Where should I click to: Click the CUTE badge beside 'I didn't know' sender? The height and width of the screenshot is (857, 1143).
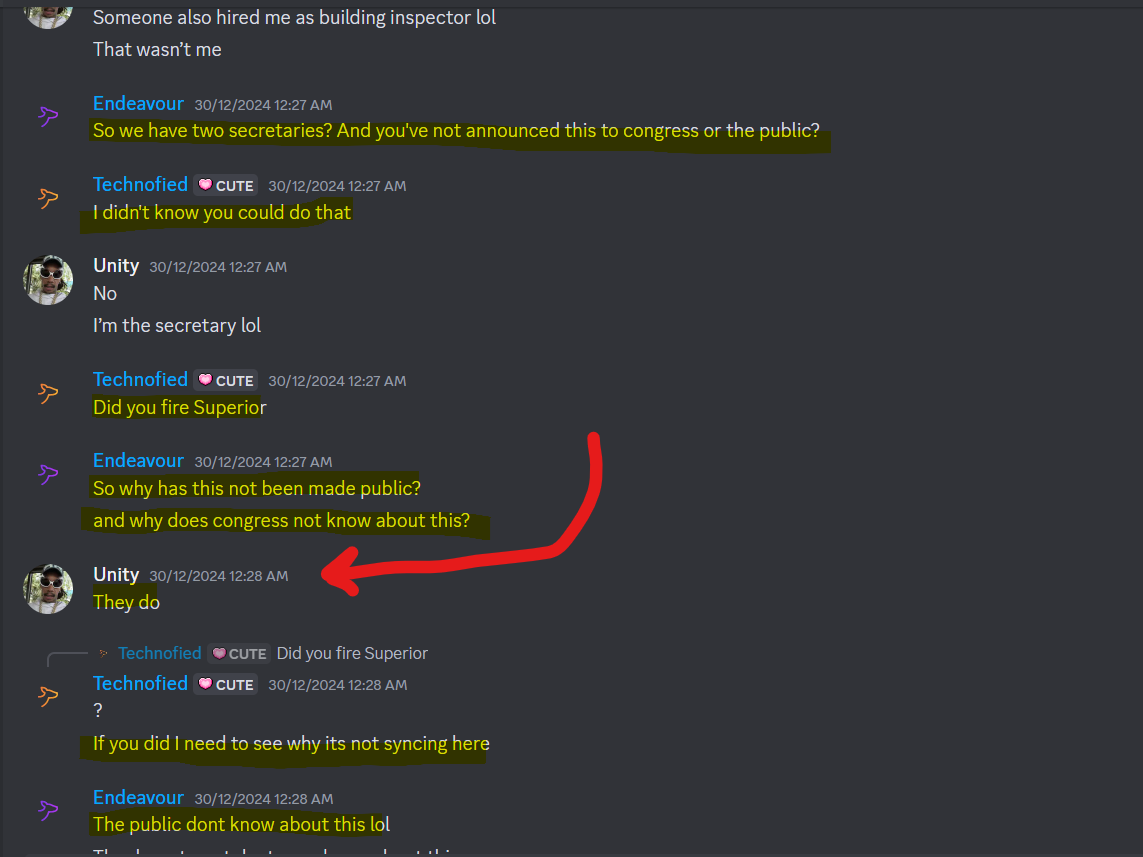(x=226, y=185)
